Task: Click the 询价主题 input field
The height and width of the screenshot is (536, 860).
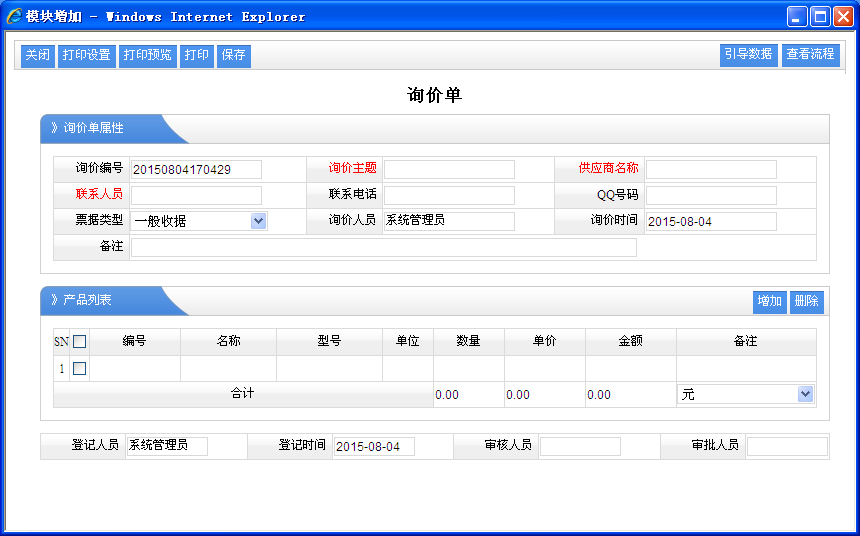Action: (x=449, y=170)
